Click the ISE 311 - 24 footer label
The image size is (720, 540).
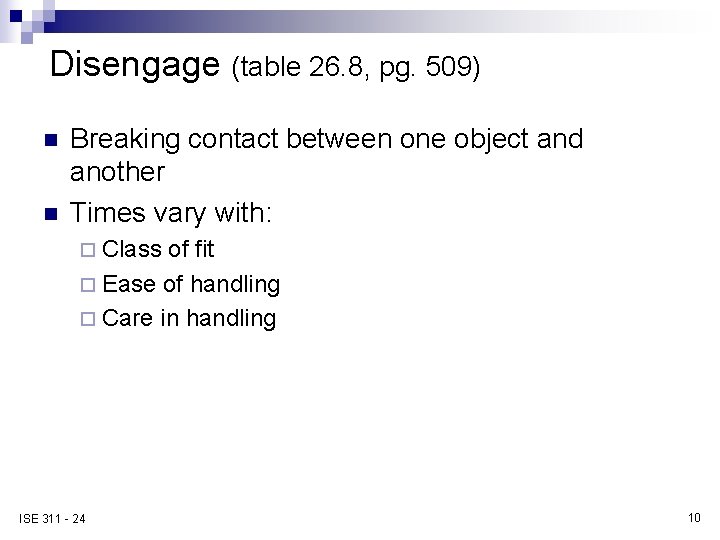point(52,519)
